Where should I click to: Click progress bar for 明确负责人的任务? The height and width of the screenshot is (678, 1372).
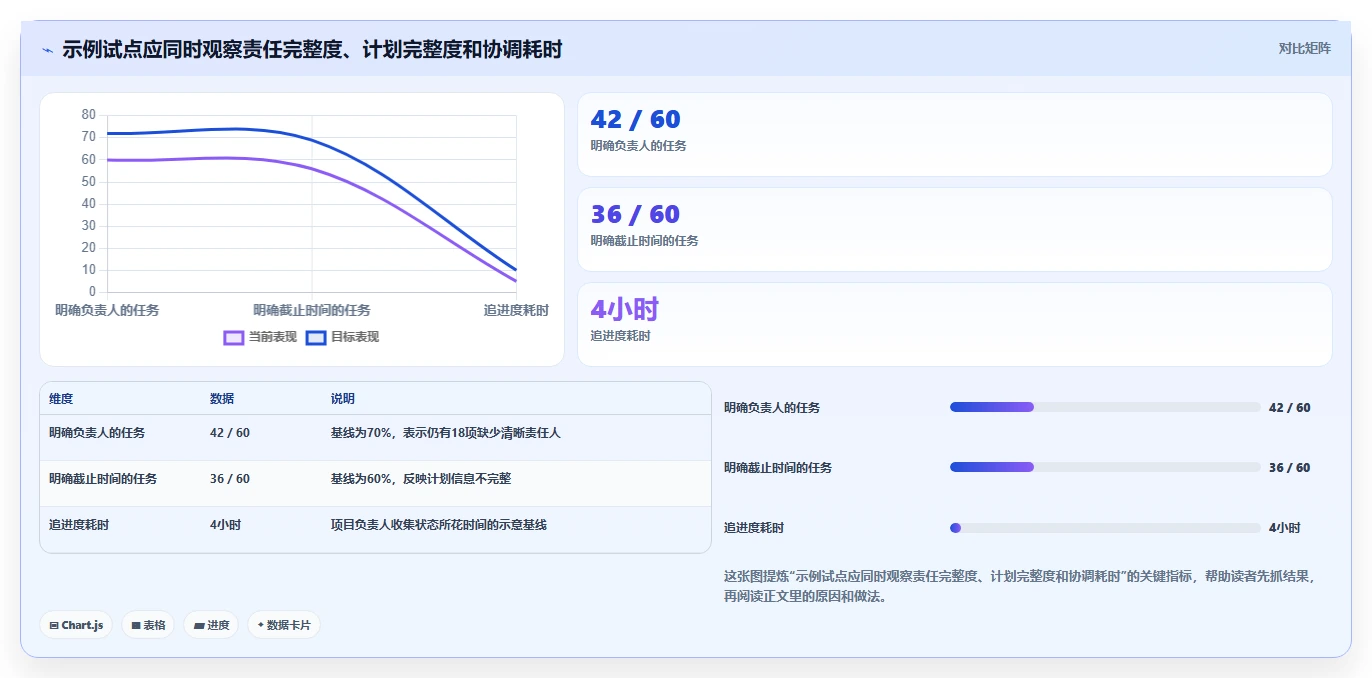point(1105,407)
